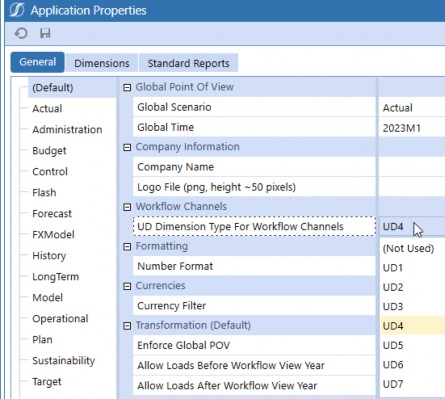Open the Standard Reports tab
Viewport: 445px width, 399px height.
pos(188,63)
